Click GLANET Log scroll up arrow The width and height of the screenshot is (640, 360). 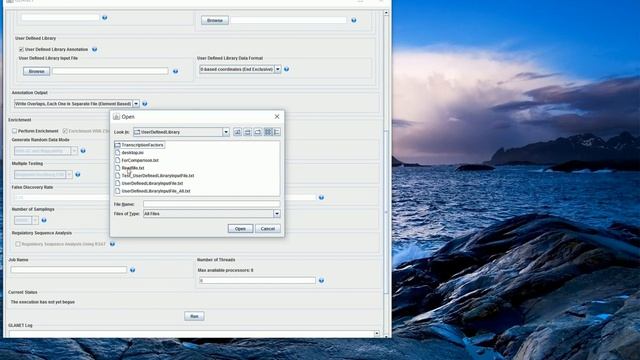377,334
